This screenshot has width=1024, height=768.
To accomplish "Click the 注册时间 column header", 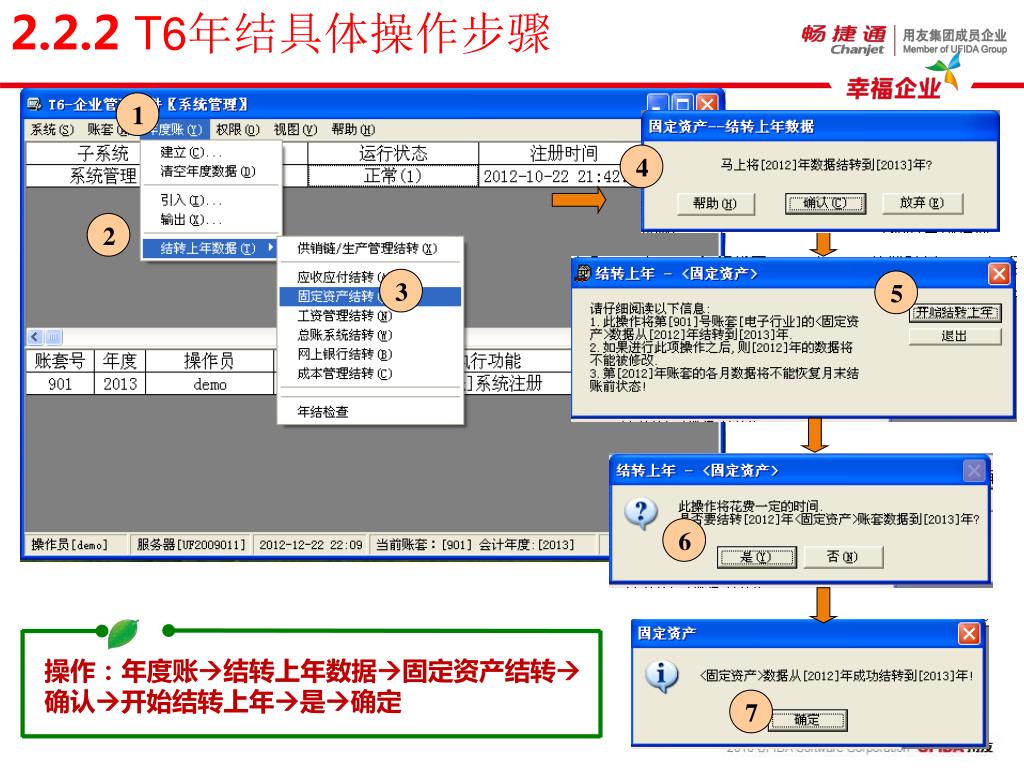I will (564, 153).
